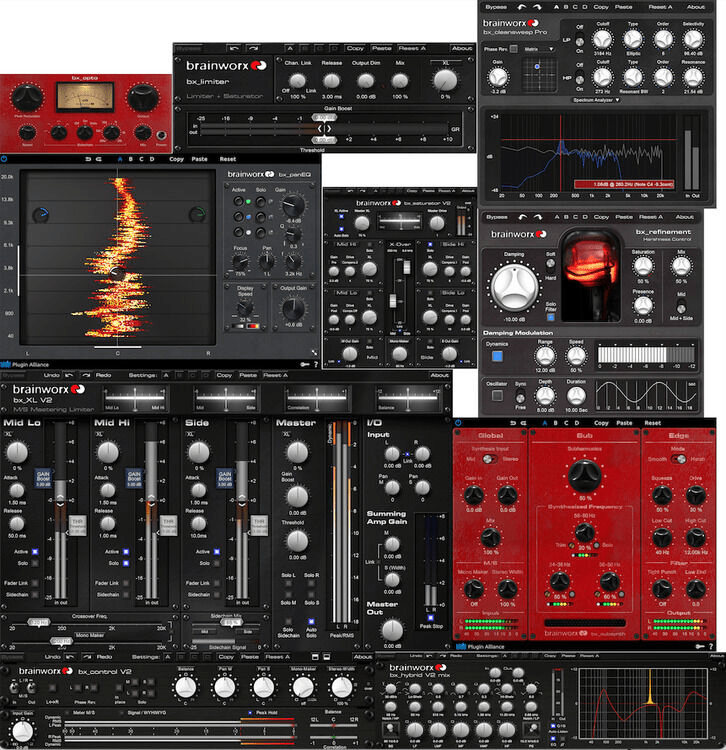Click the stereo matrix XY pad in bx_cleansweep
Screen dimensions: 726x750
tap(539, 75)
